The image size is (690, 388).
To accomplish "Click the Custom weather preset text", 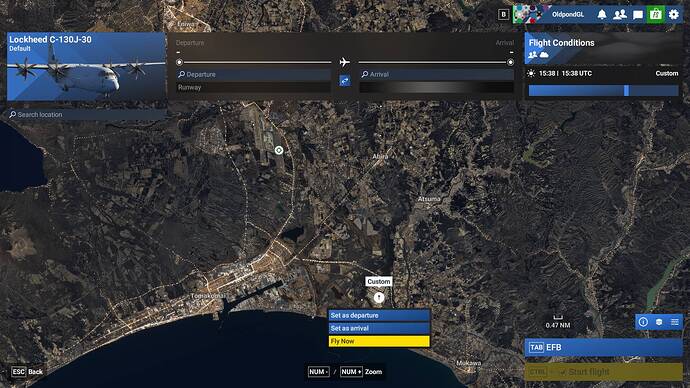I will coord(667,73).
